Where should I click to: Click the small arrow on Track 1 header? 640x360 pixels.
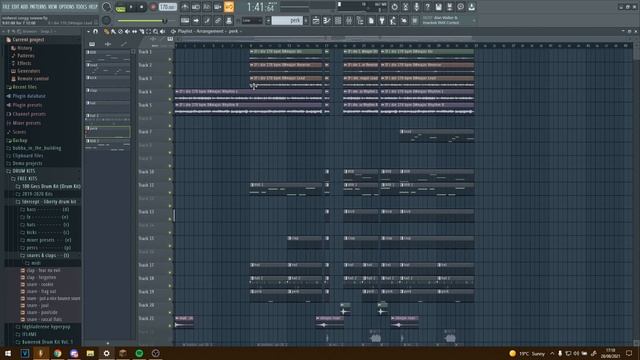[x=170, y=59]
